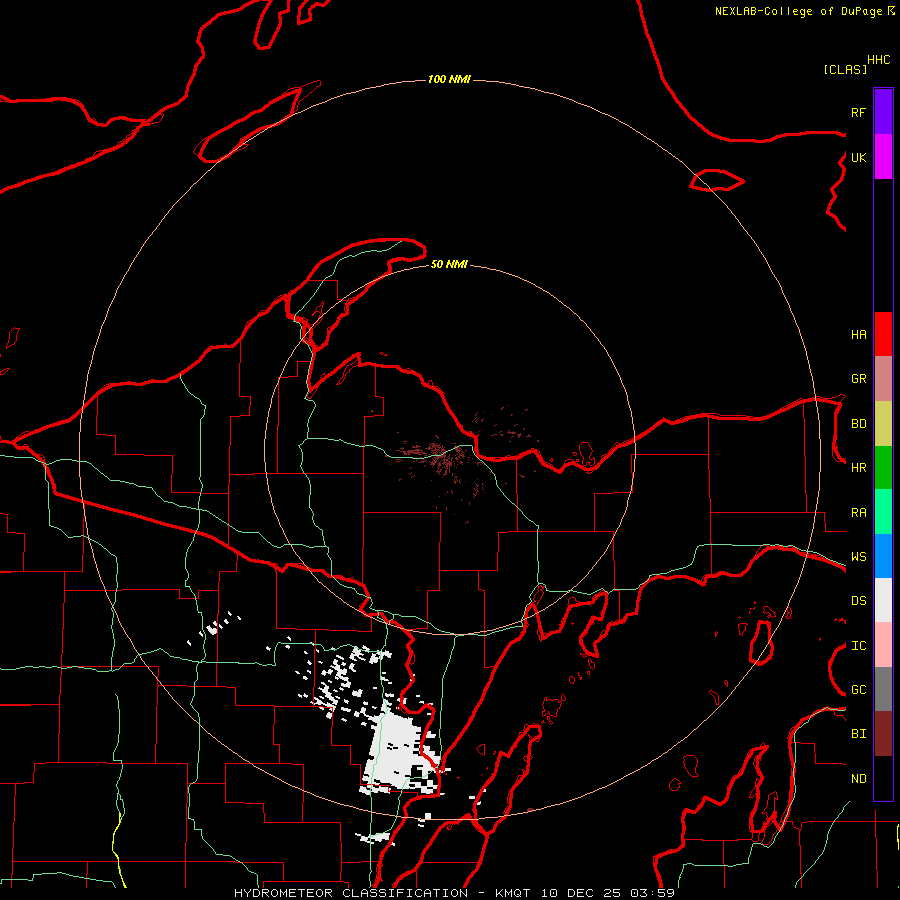Click the 'UK' legend label

click(858, 157)
